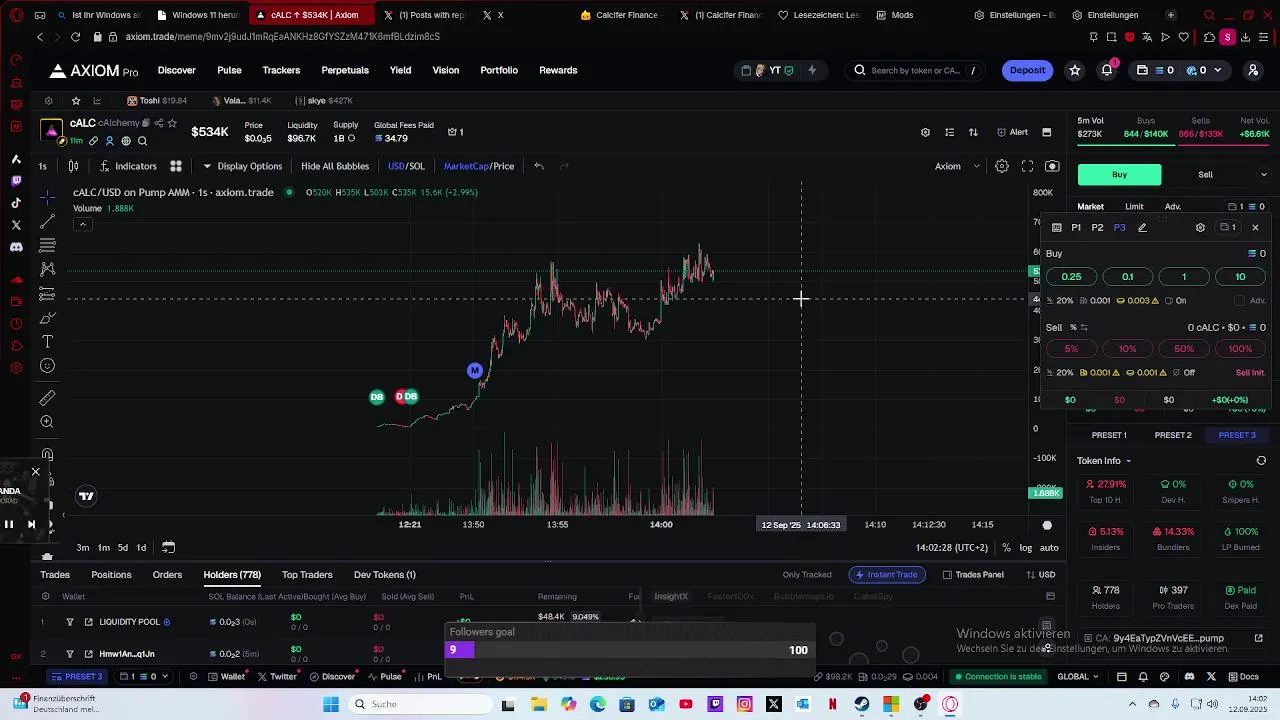Toggle percent scale on the chart

tap(1006, 548)
